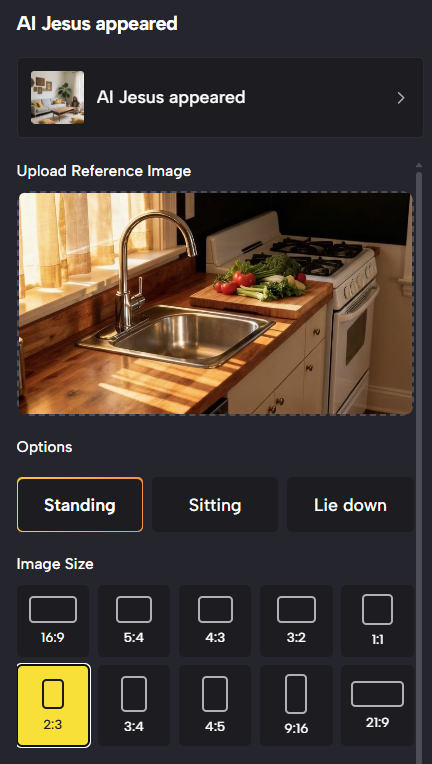Open the AI Jesus appeared template selector
This screenshot has height=764, width=432.
coord(221,97)
